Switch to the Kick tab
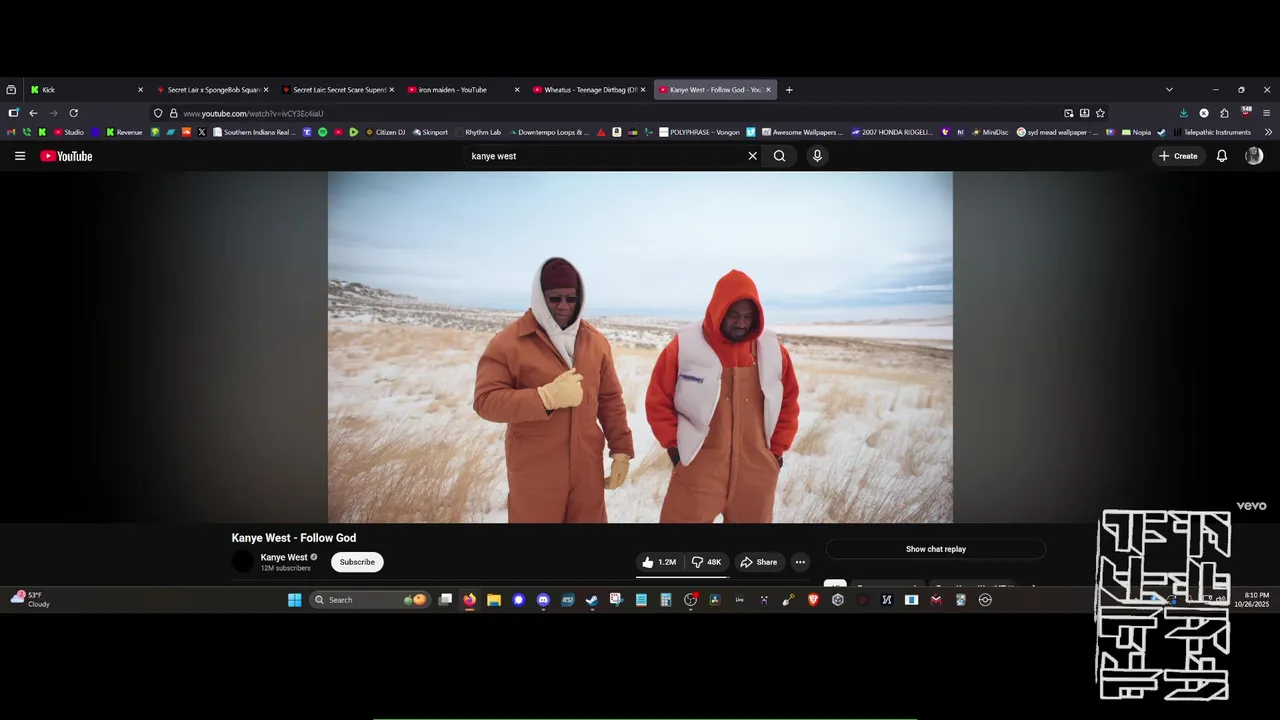Screen dimensions: 1280x720 pos(87,90)
